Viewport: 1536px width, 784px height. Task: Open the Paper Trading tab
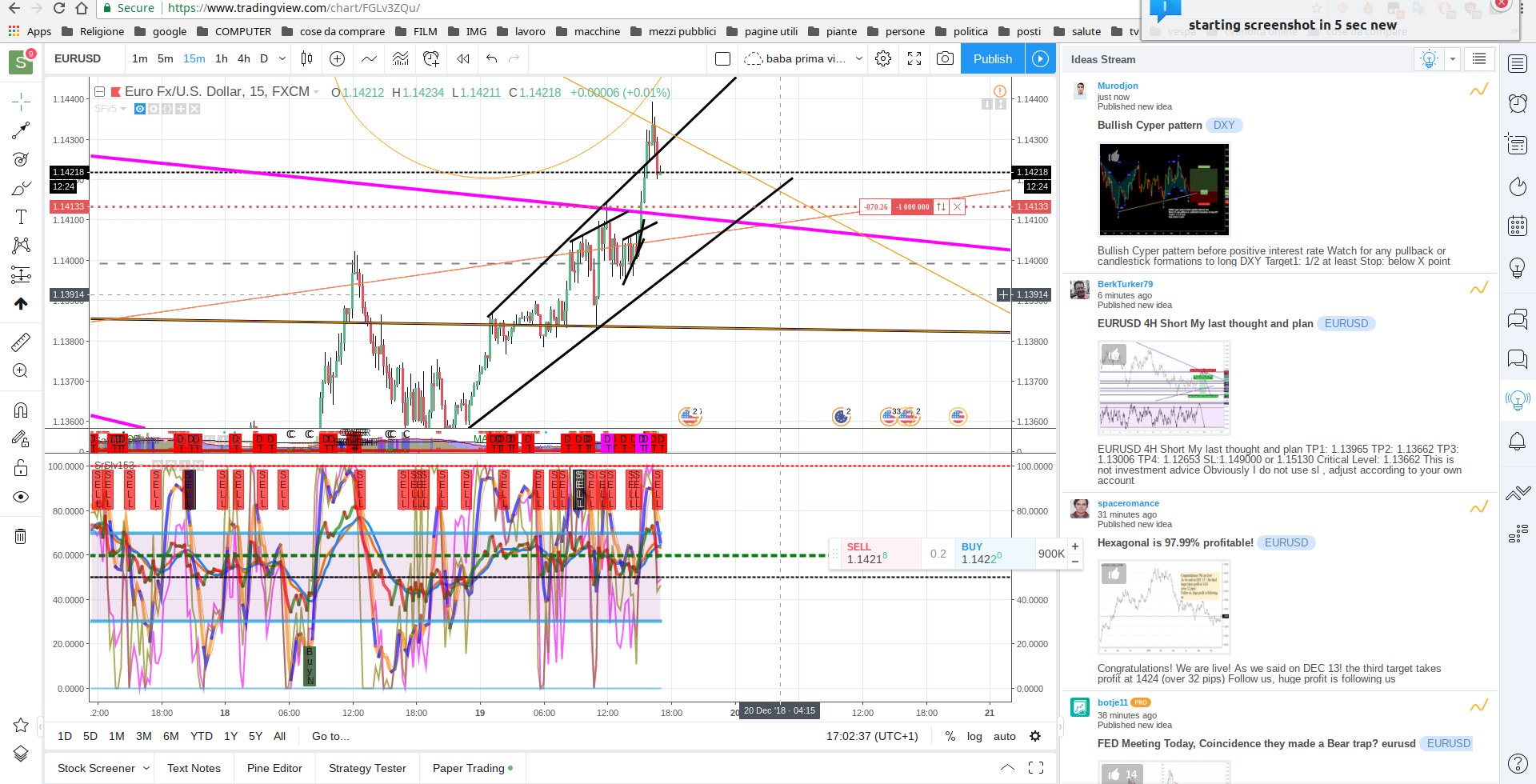(x=473, y=768)
